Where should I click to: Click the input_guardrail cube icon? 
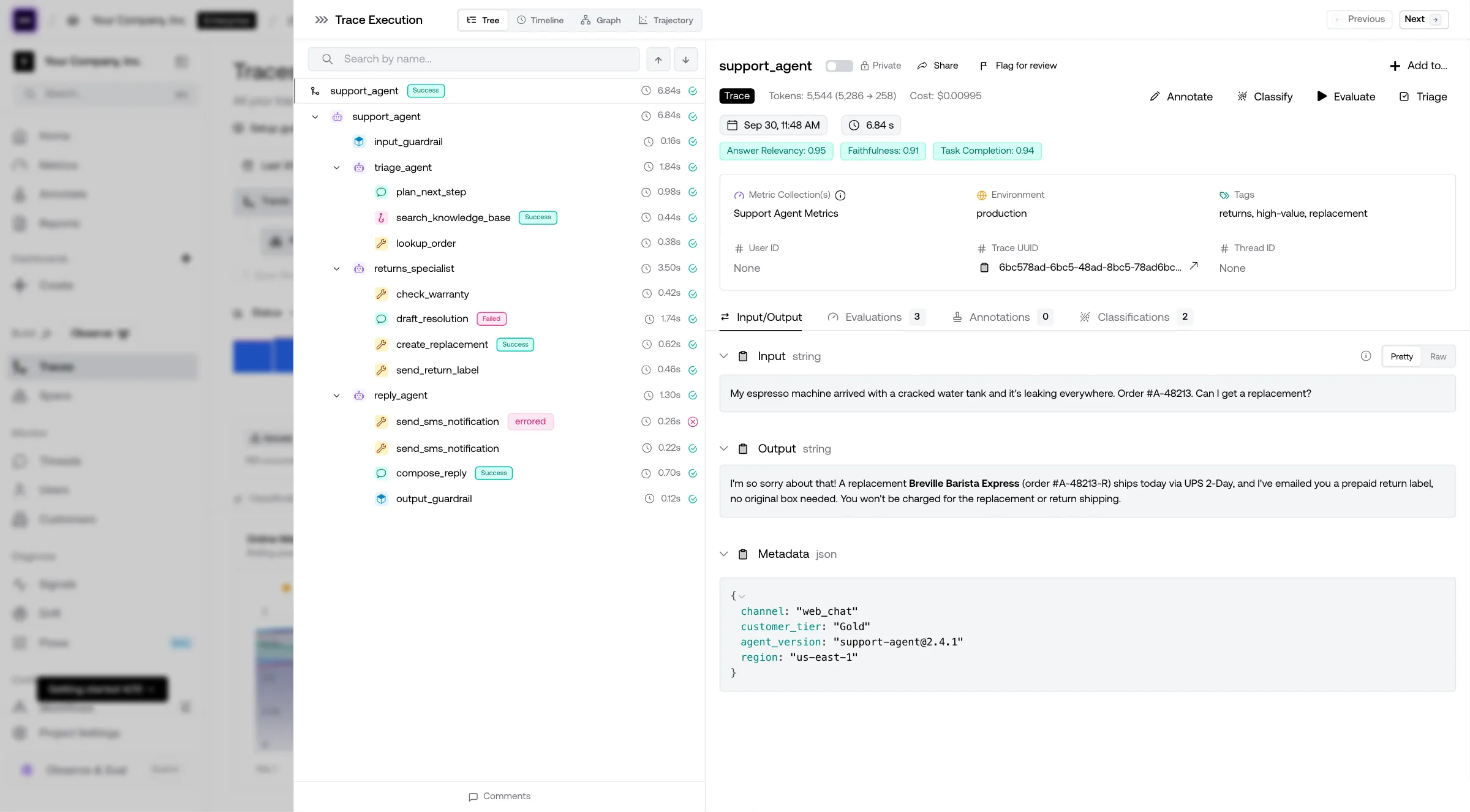coord(359,141)
